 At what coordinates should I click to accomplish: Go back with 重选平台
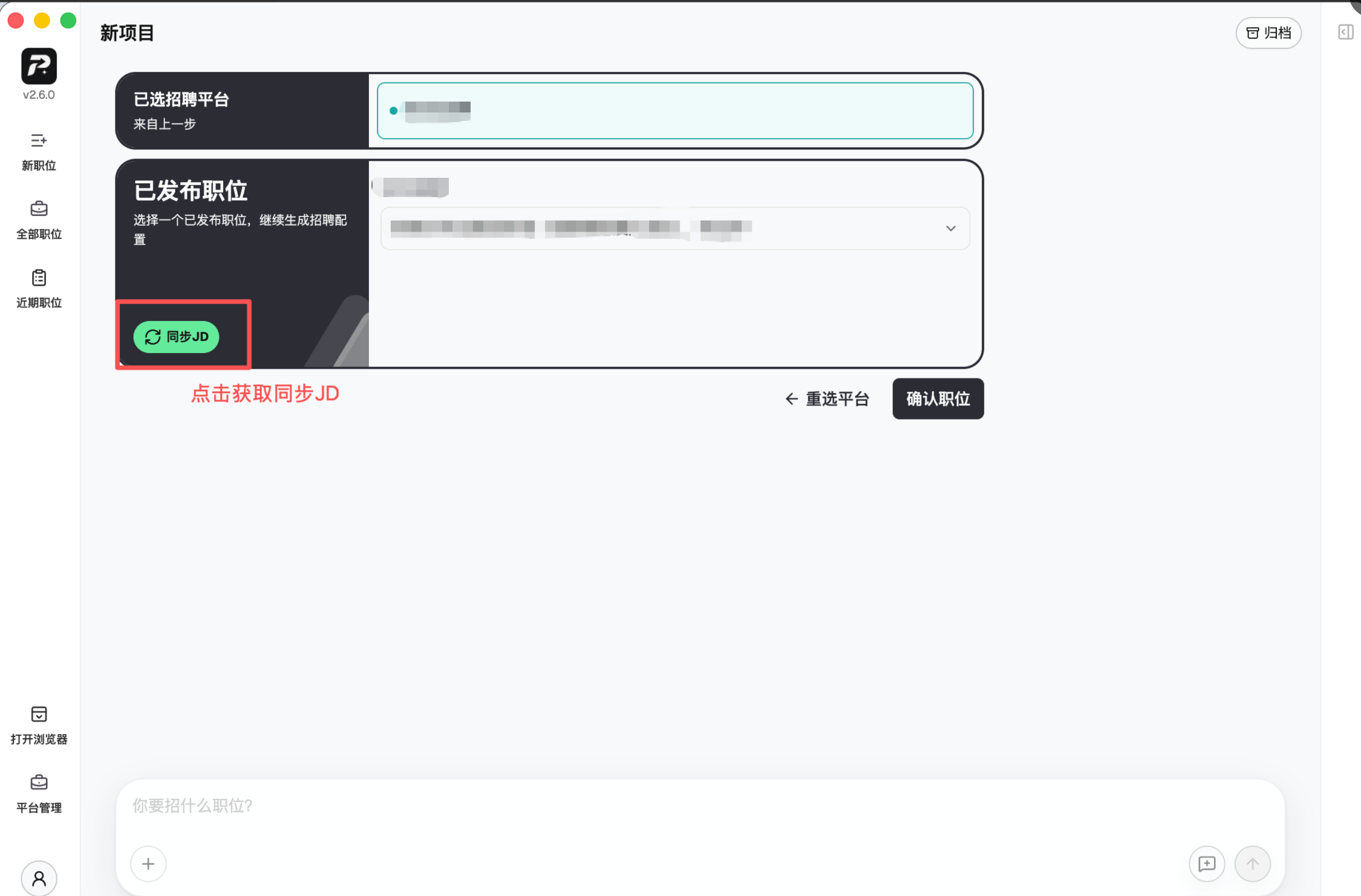[x=826, y=398]
